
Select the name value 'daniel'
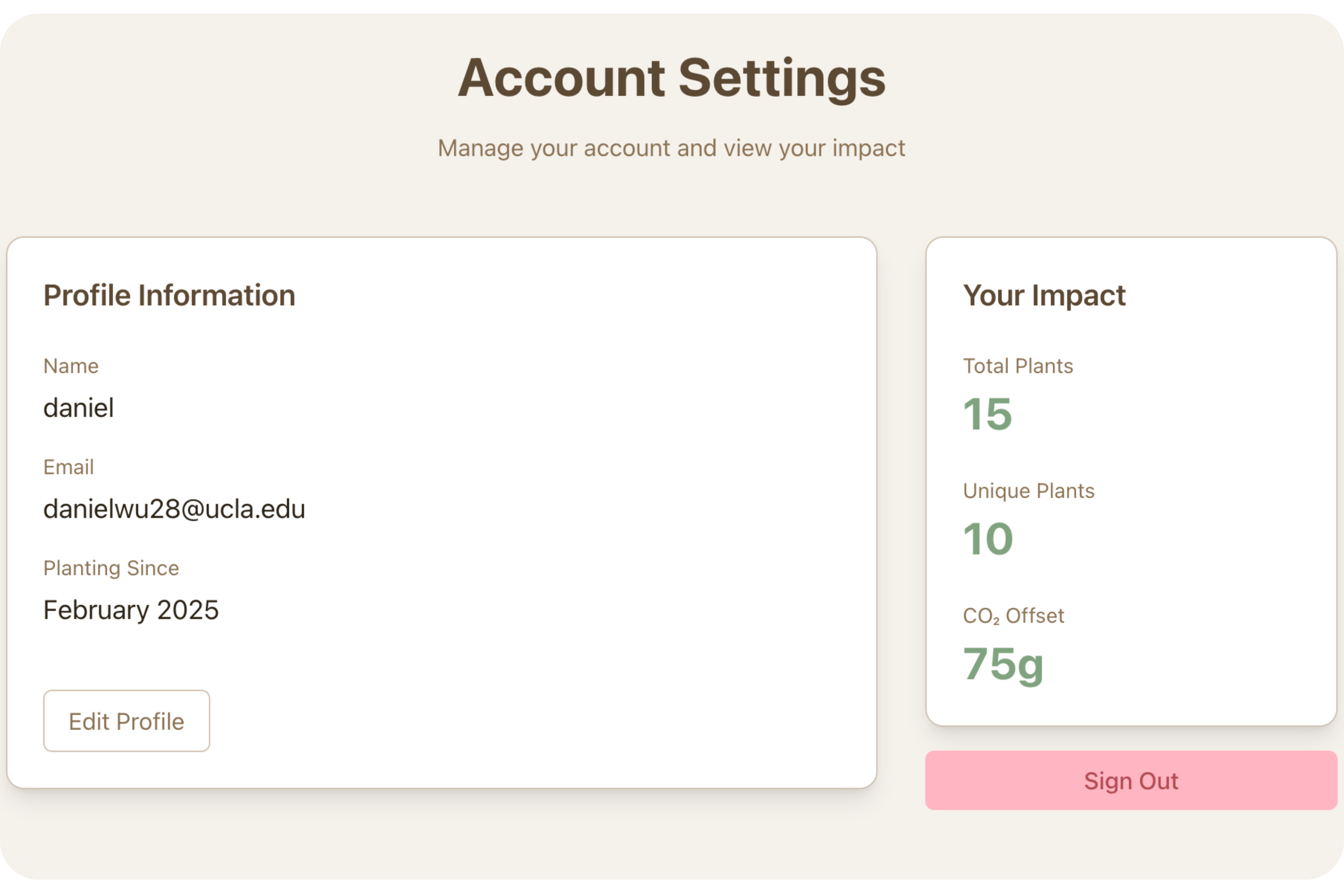(79, 408)
